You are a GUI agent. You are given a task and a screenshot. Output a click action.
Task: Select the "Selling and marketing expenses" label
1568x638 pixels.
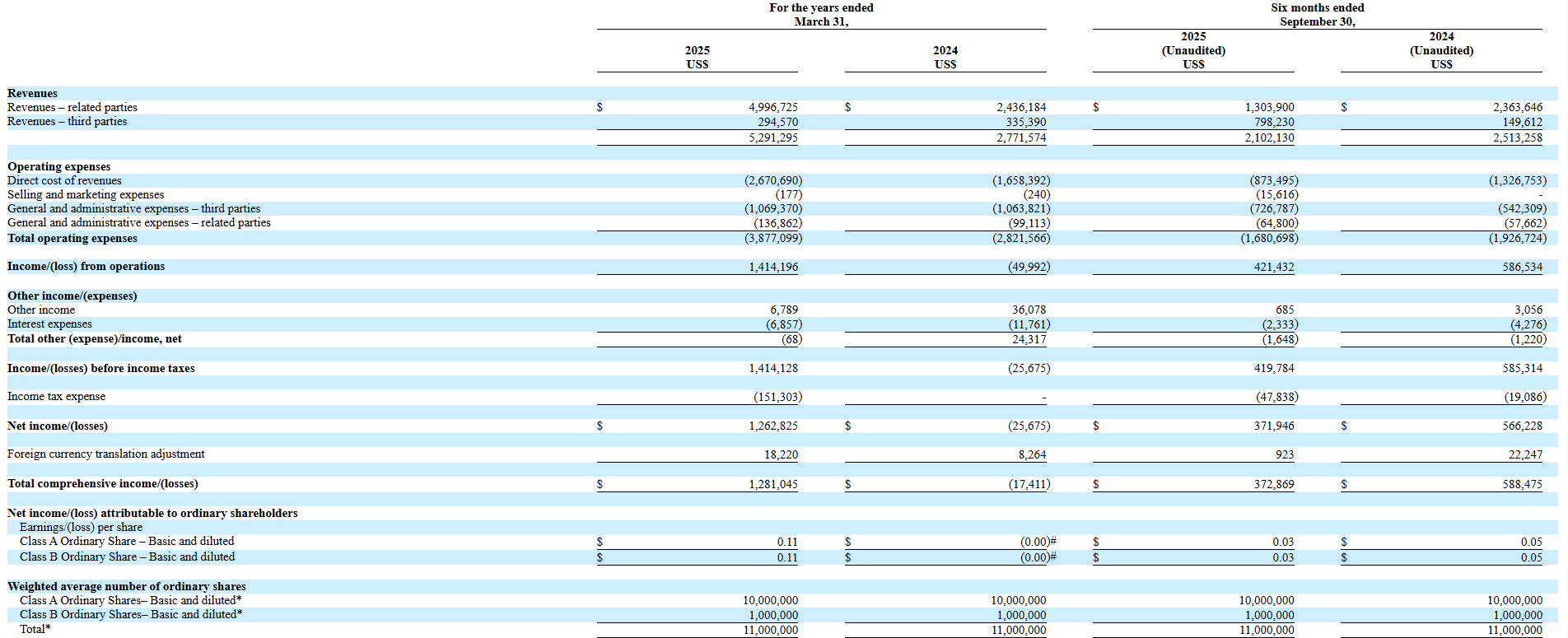pos(86,195)
